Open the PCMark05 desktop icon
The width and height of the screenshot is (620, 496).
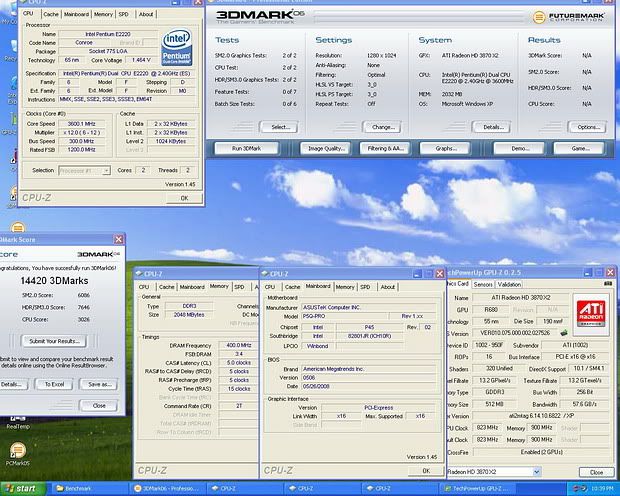click(x=17, y=454)
